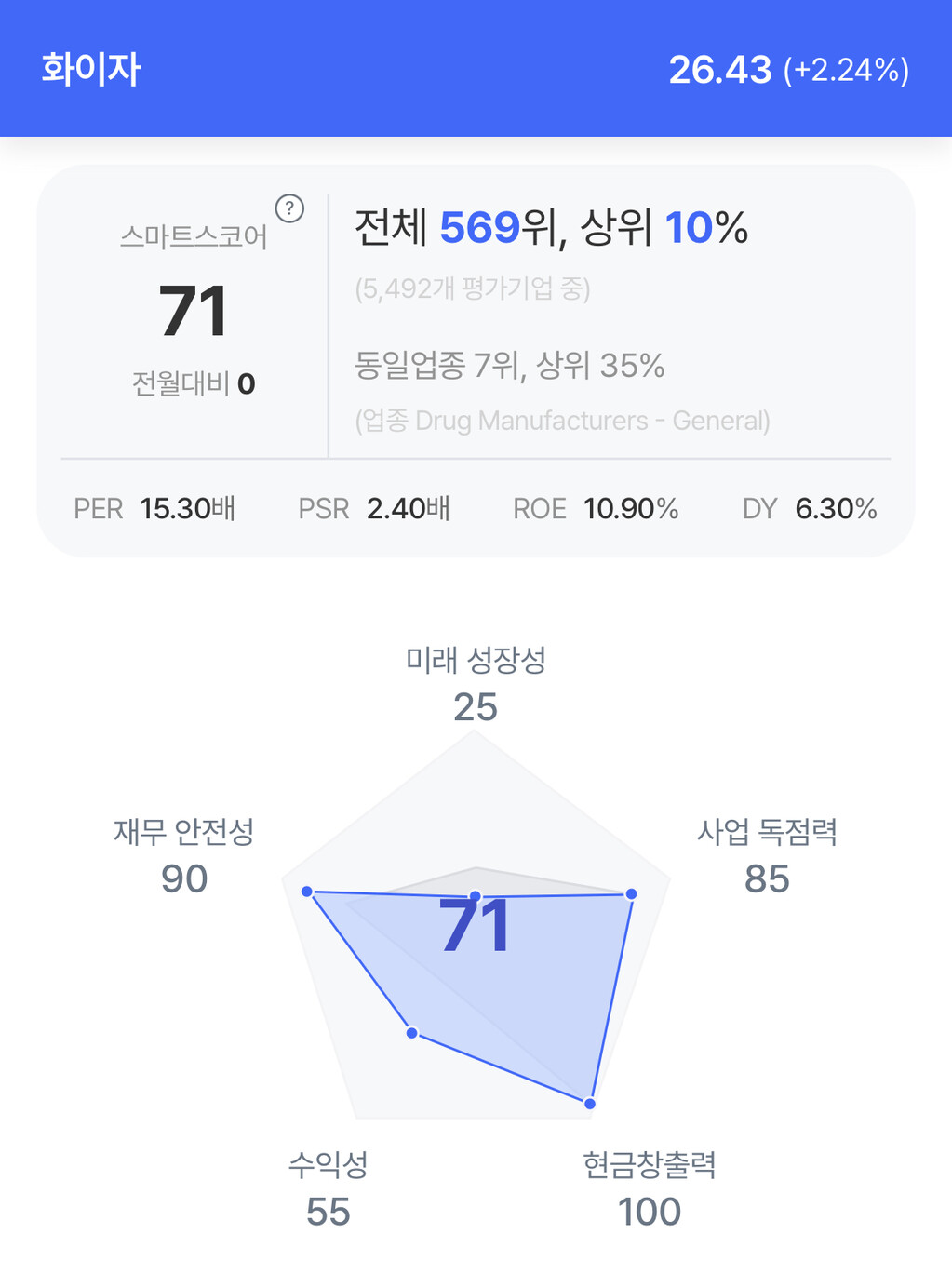Tap the blue 71 at radar chart center
952x1274 pixels.
coord(476,927)
